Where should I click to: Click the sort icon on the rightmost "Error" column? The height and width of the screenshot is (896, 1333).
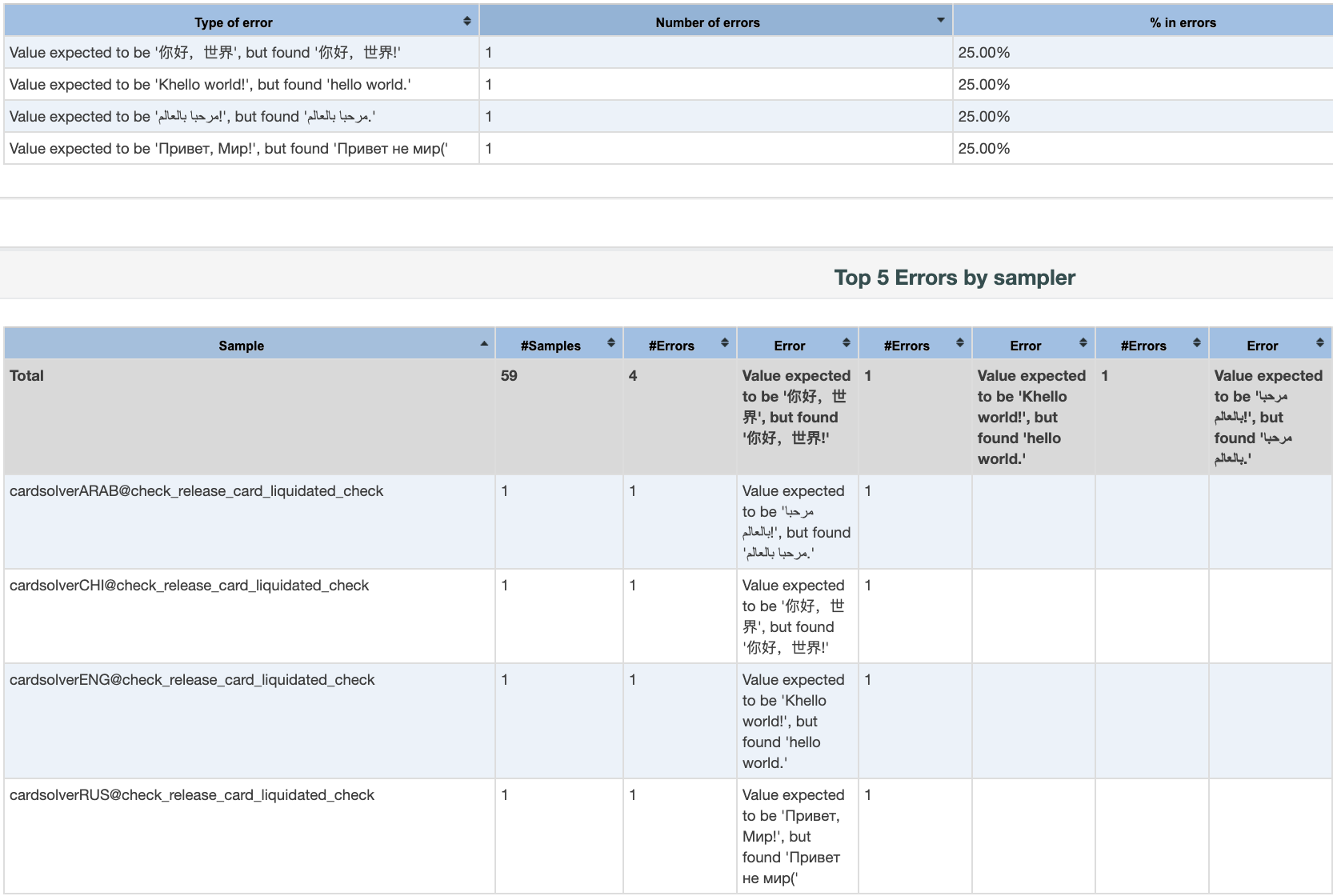click(1322, 344)
